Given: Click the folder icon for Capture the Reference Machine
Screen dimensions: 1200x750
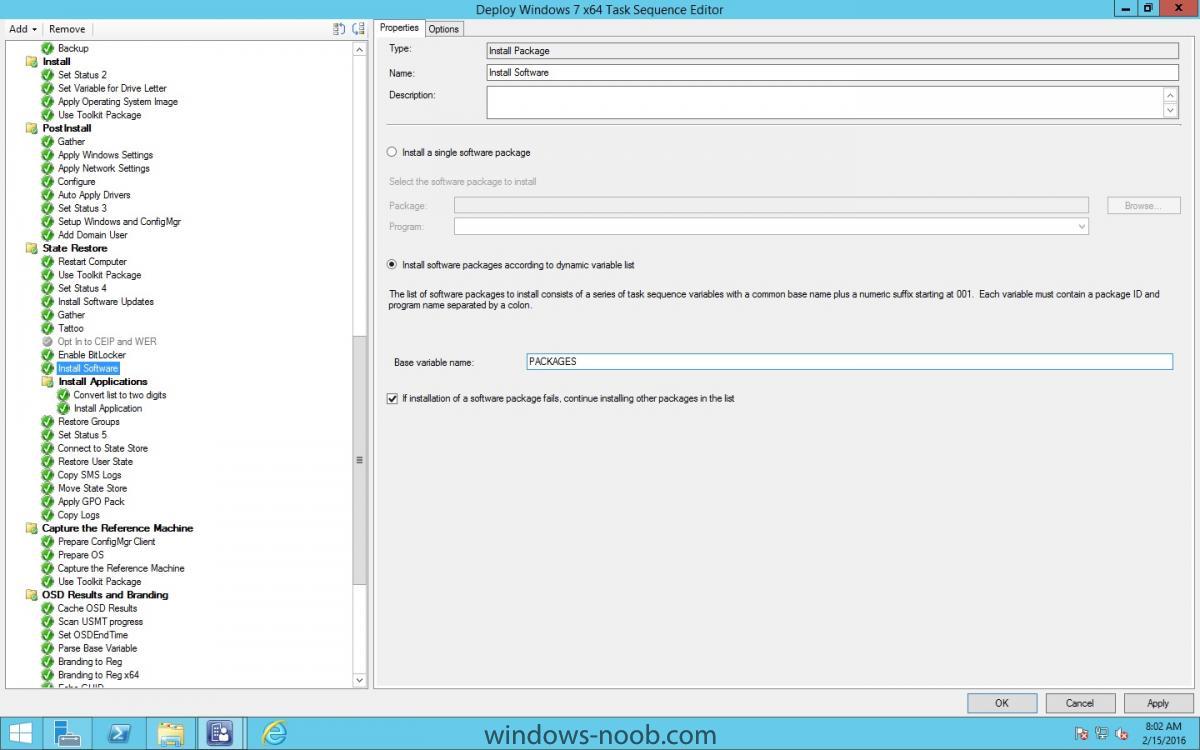Looking at the screenshot, I should click(x=31, y=528).
